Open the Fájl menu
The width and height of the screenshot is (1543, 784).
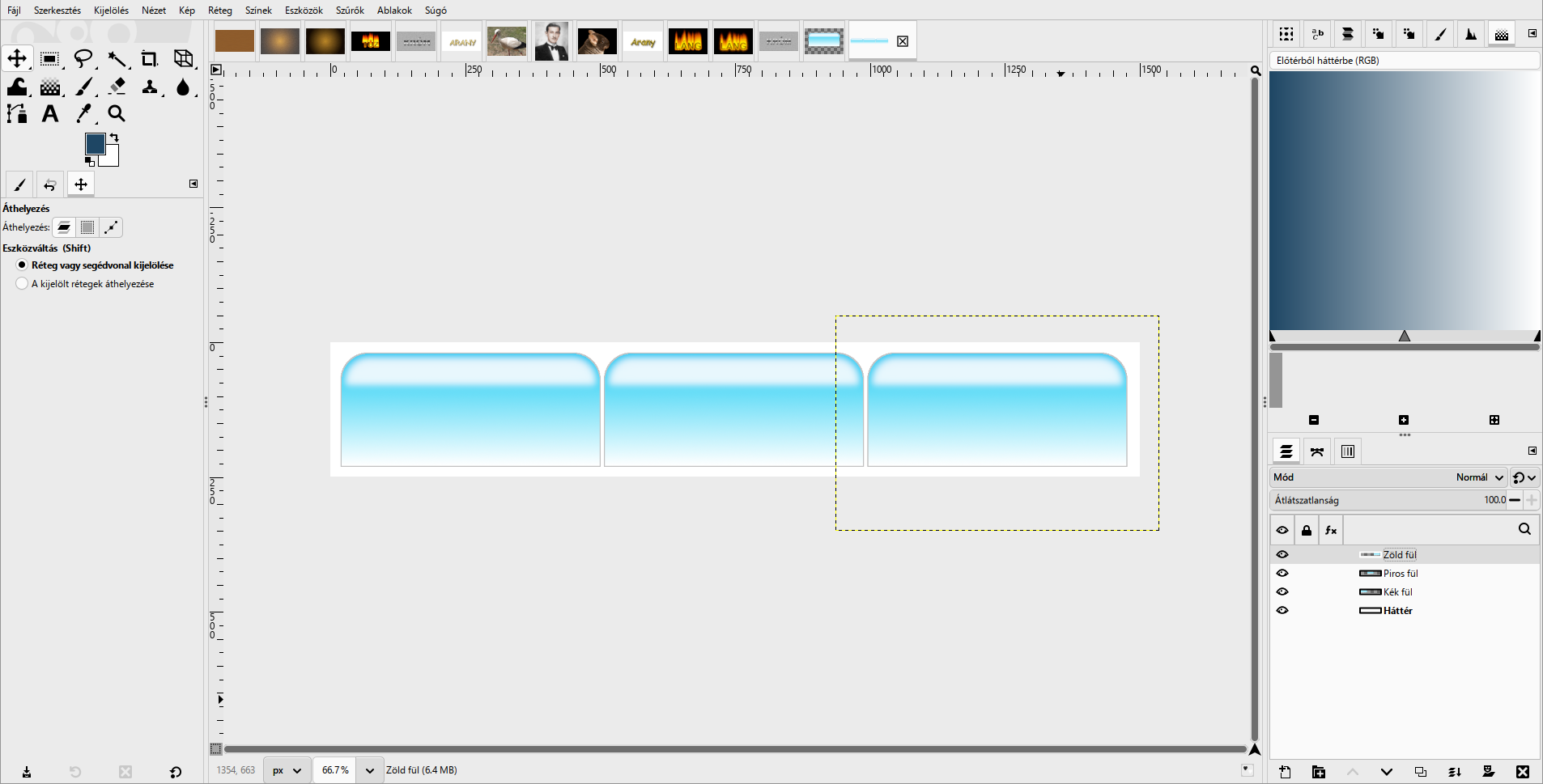(14, 11)
